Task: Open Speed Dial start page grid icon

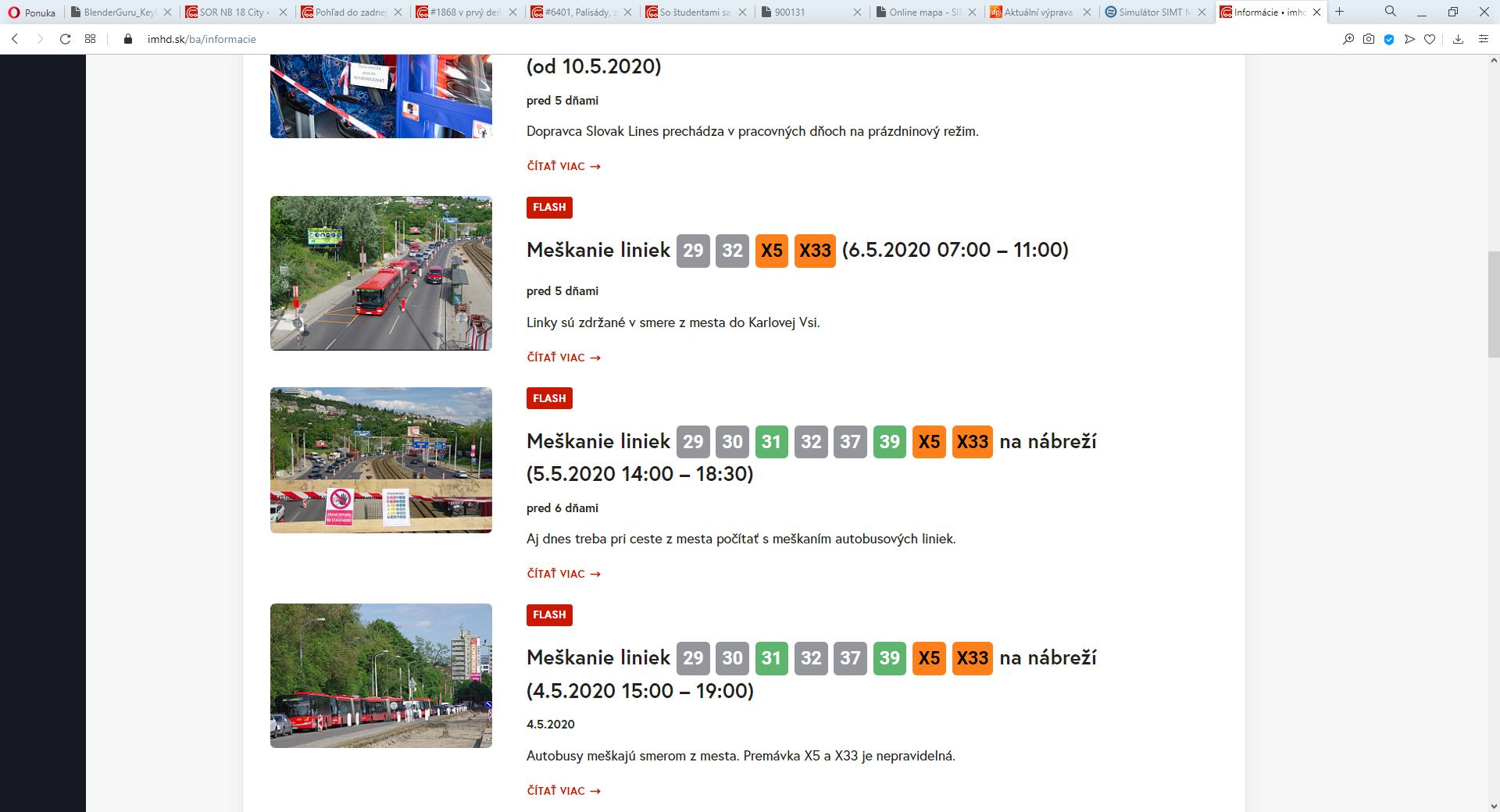Action: 91,39
